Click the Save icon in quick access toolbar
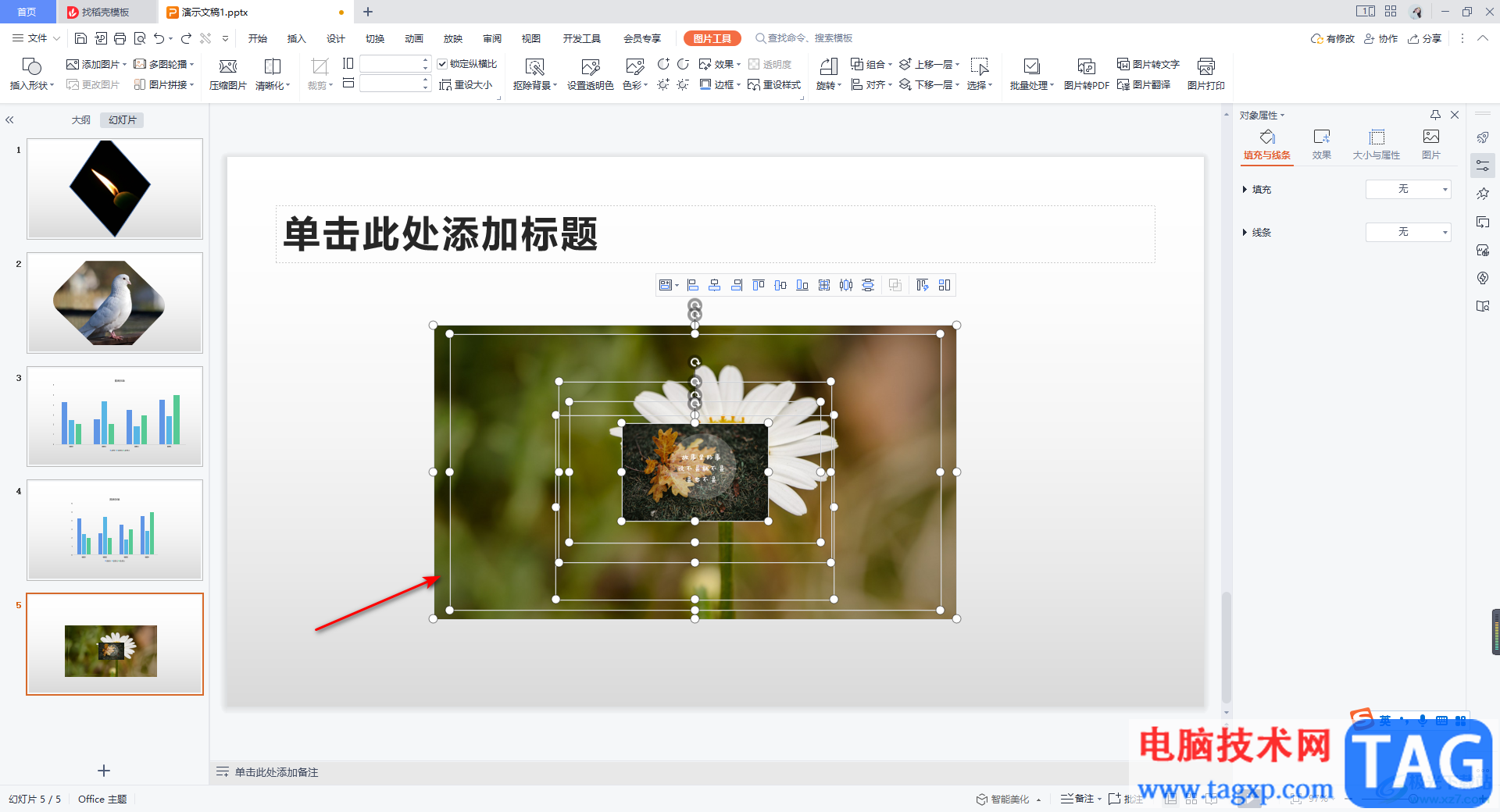 point(80,38)
